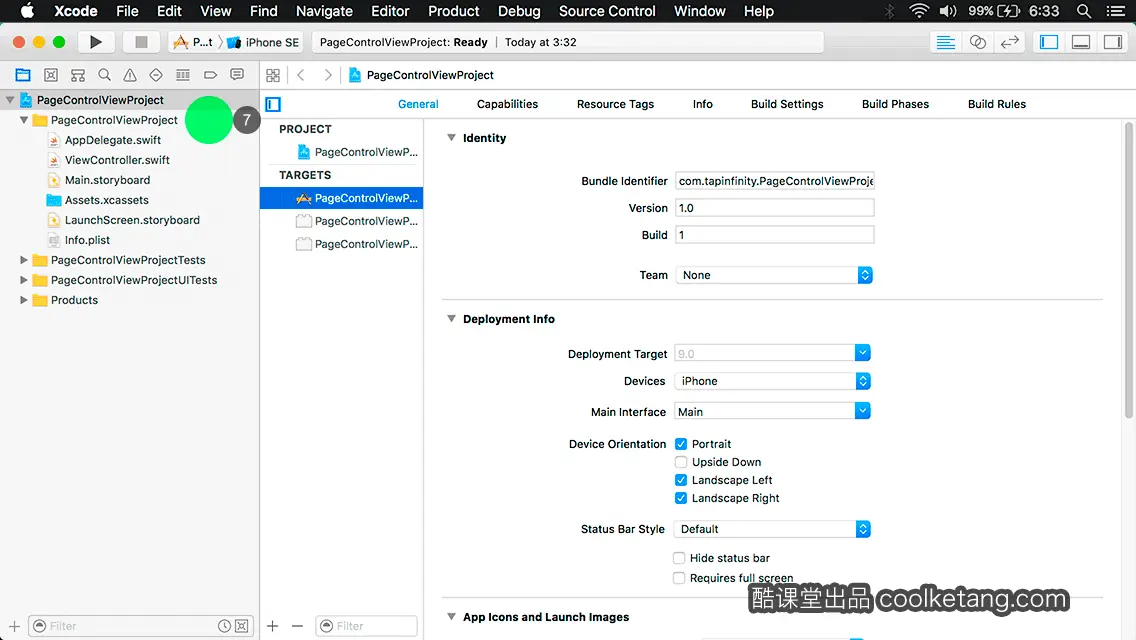Show the Assistant editor icon
The width and height of the screenshot is (1136, 640).
[977, 42]
